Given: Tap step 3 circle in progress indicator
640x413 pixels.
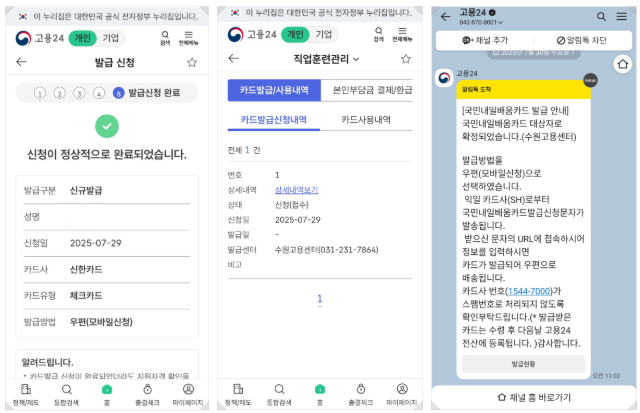Looking at the screenshot, I should point(79,93).
